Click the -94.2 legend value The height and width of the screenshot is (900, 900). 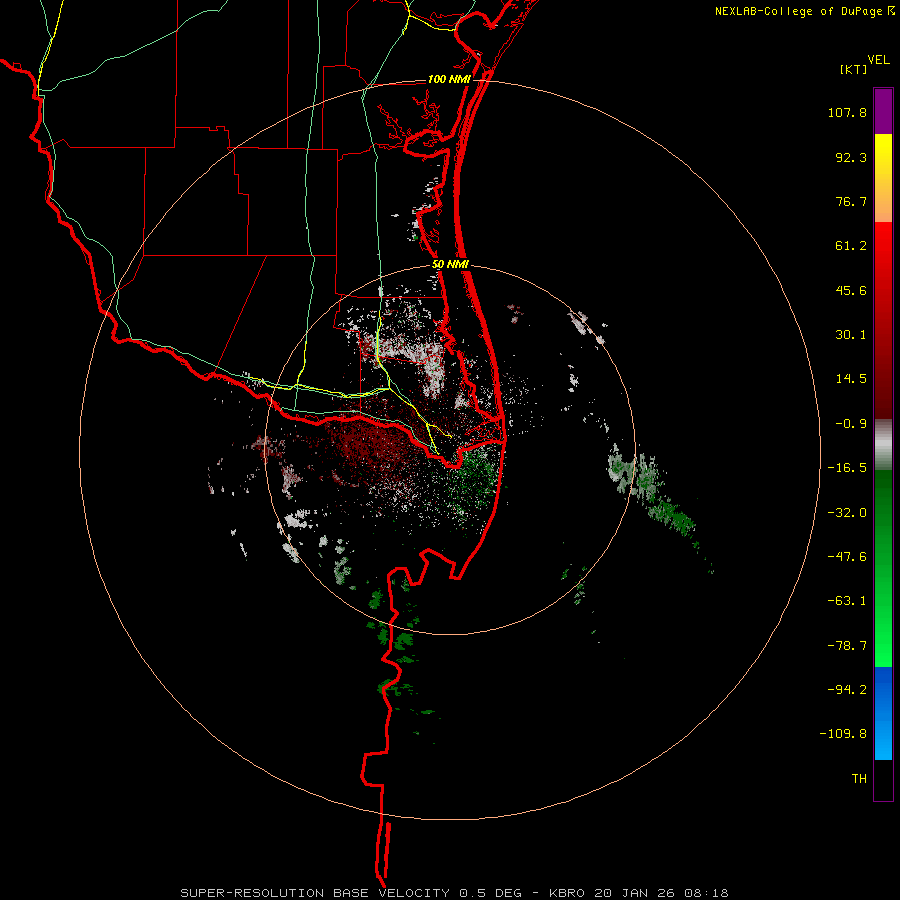(x=847, y=690)
